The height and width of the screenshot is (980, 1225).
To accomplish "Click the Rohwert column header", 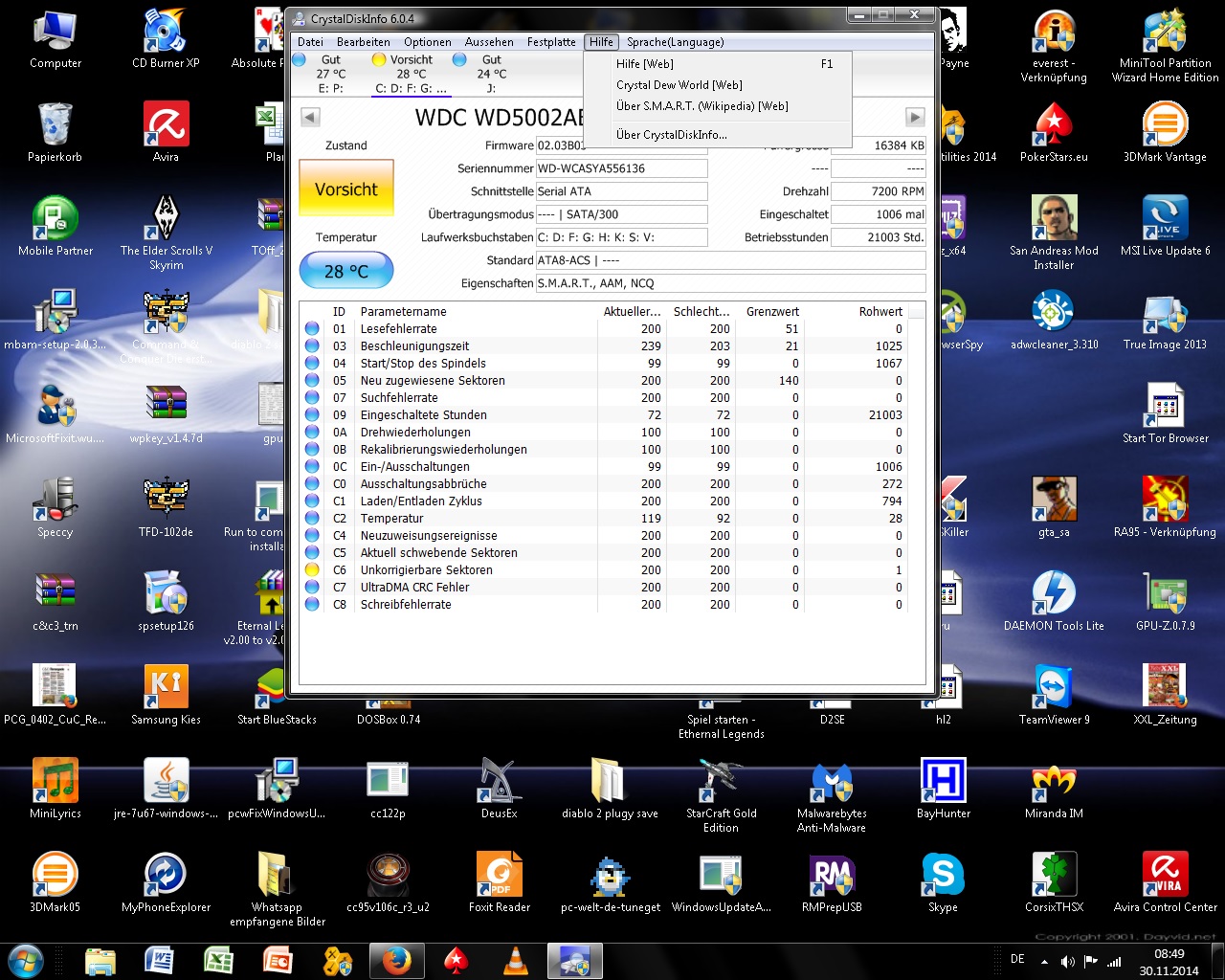I will [858, 312].
